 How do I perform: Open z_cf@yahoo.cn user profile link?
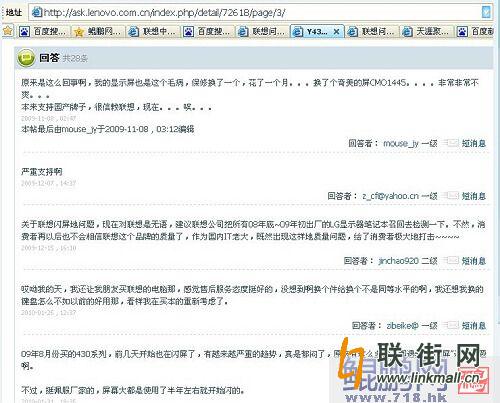[x=390, y=196]
